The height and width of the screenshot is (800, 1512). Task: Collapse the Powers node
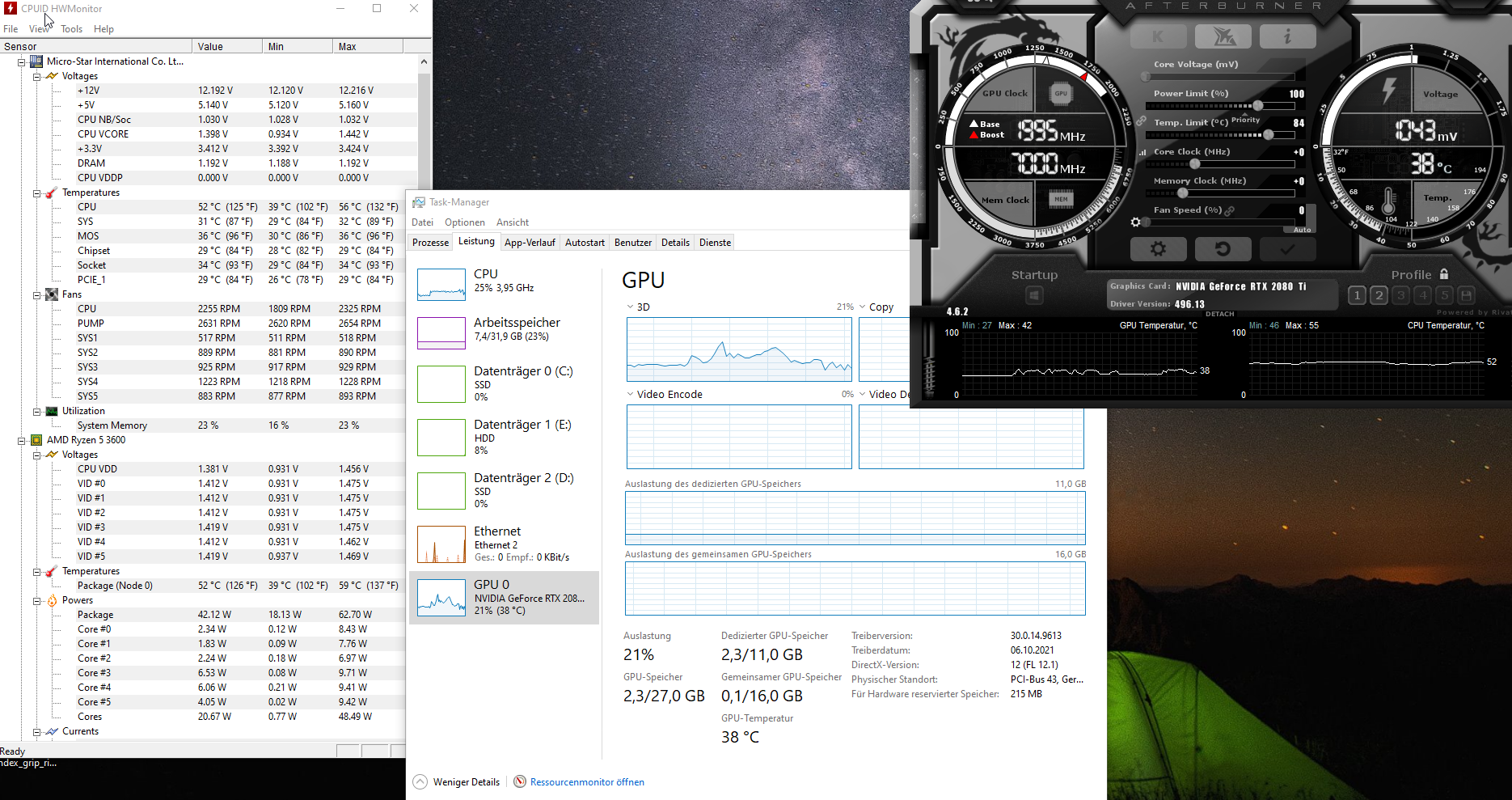(36, 601)
